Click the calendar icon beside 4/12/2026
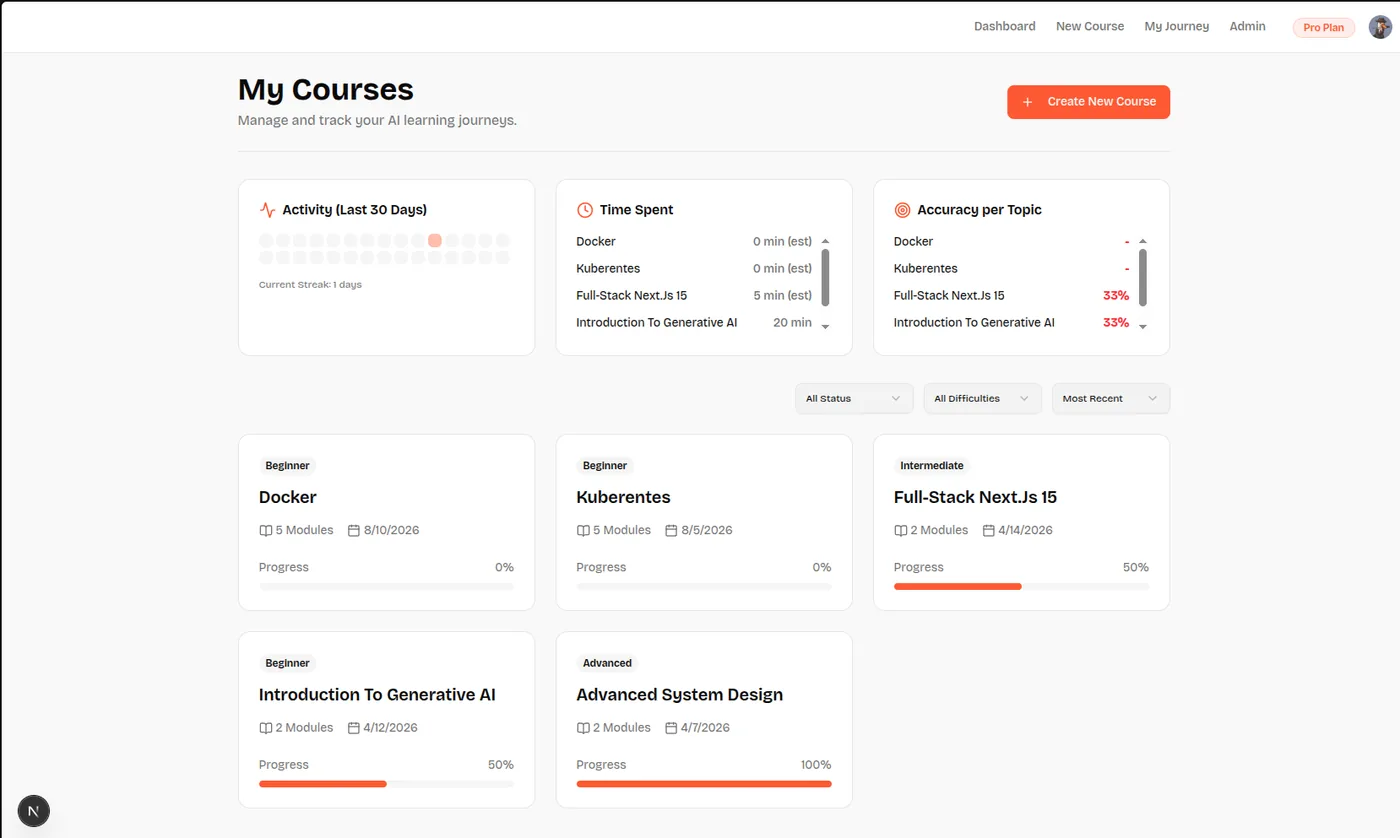 [353, 728]
